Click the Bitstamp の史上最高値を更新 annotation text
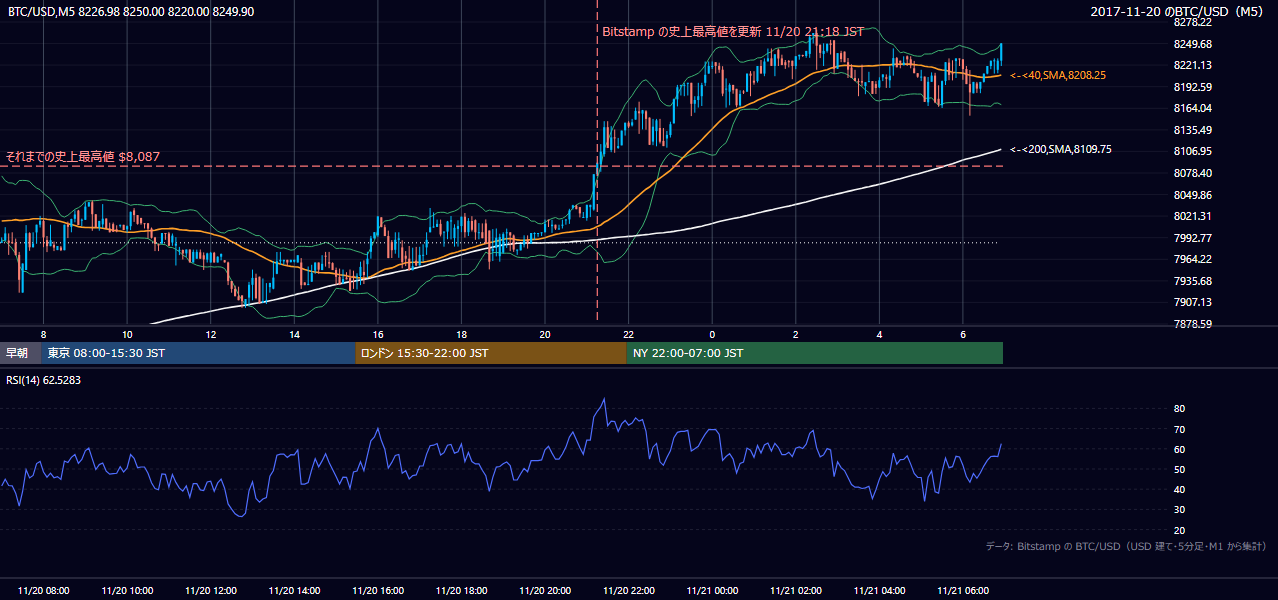Viewport: 1278px width, 600px height. 733,31
